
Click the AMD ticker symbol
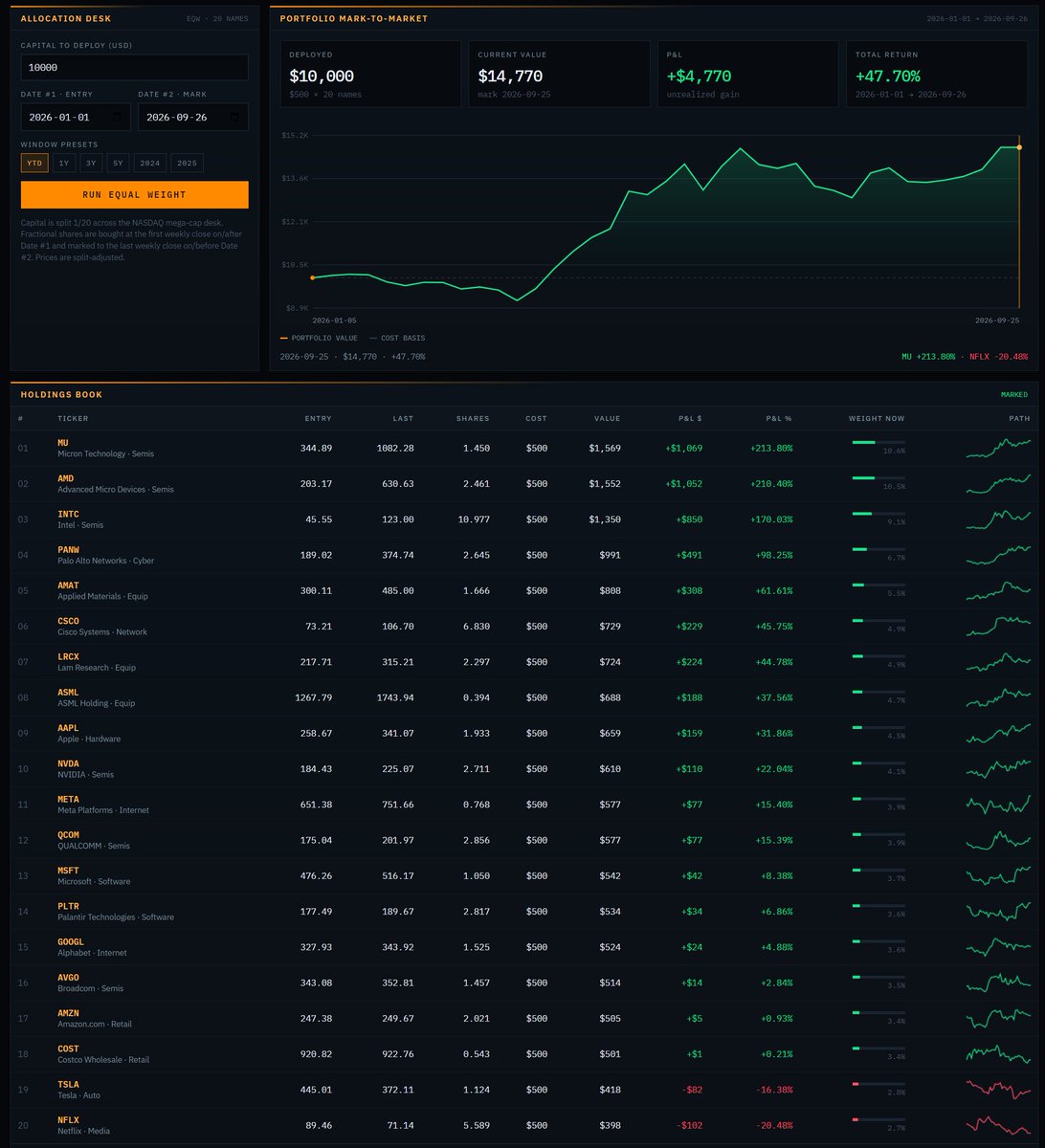point(65,478)
